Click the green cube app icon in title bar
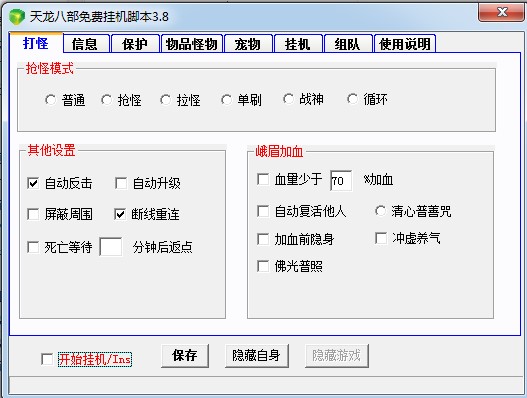The image size is (527, 398). pos(16,17)
